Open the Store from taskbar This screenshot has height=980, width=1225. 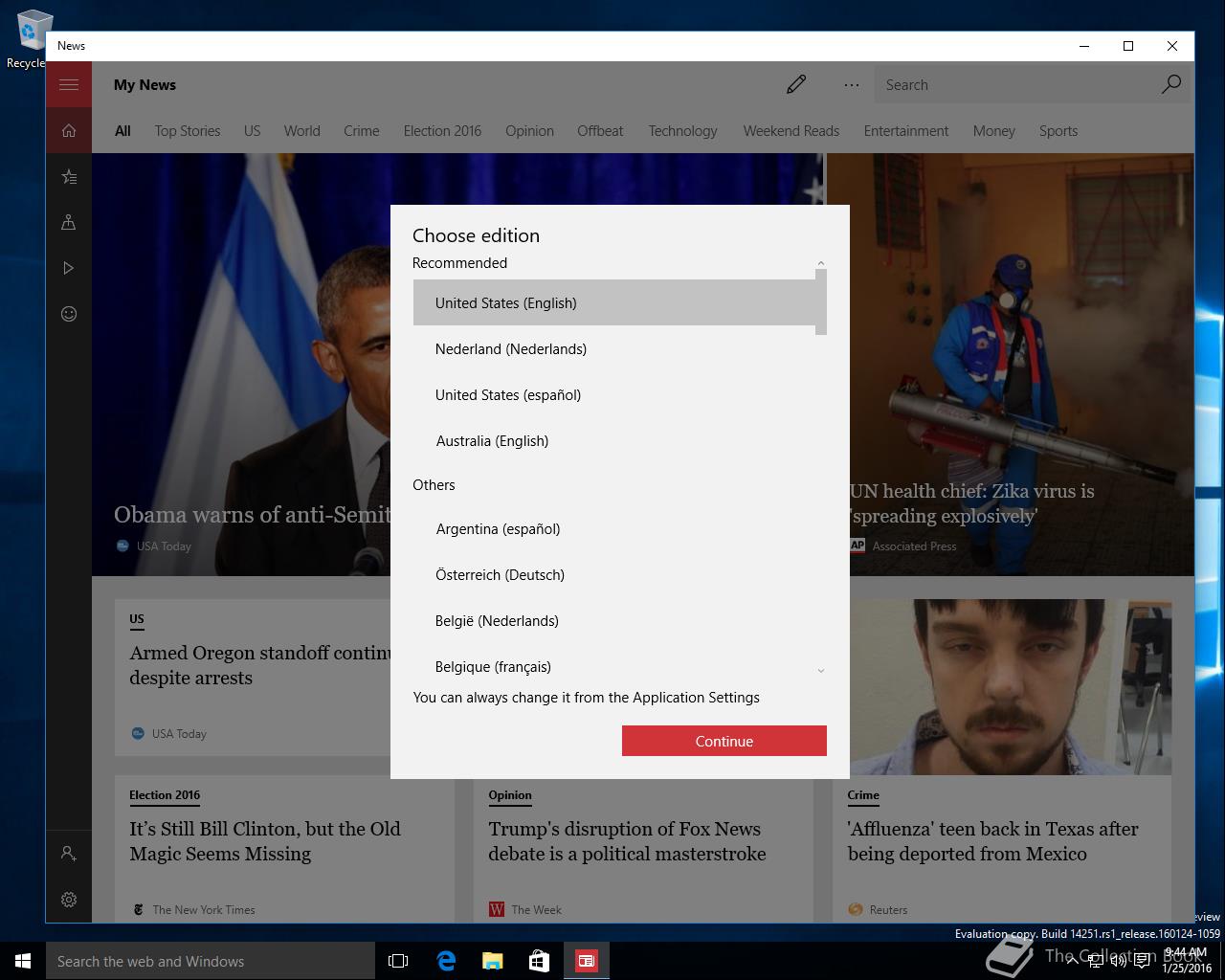coord(540,961)
